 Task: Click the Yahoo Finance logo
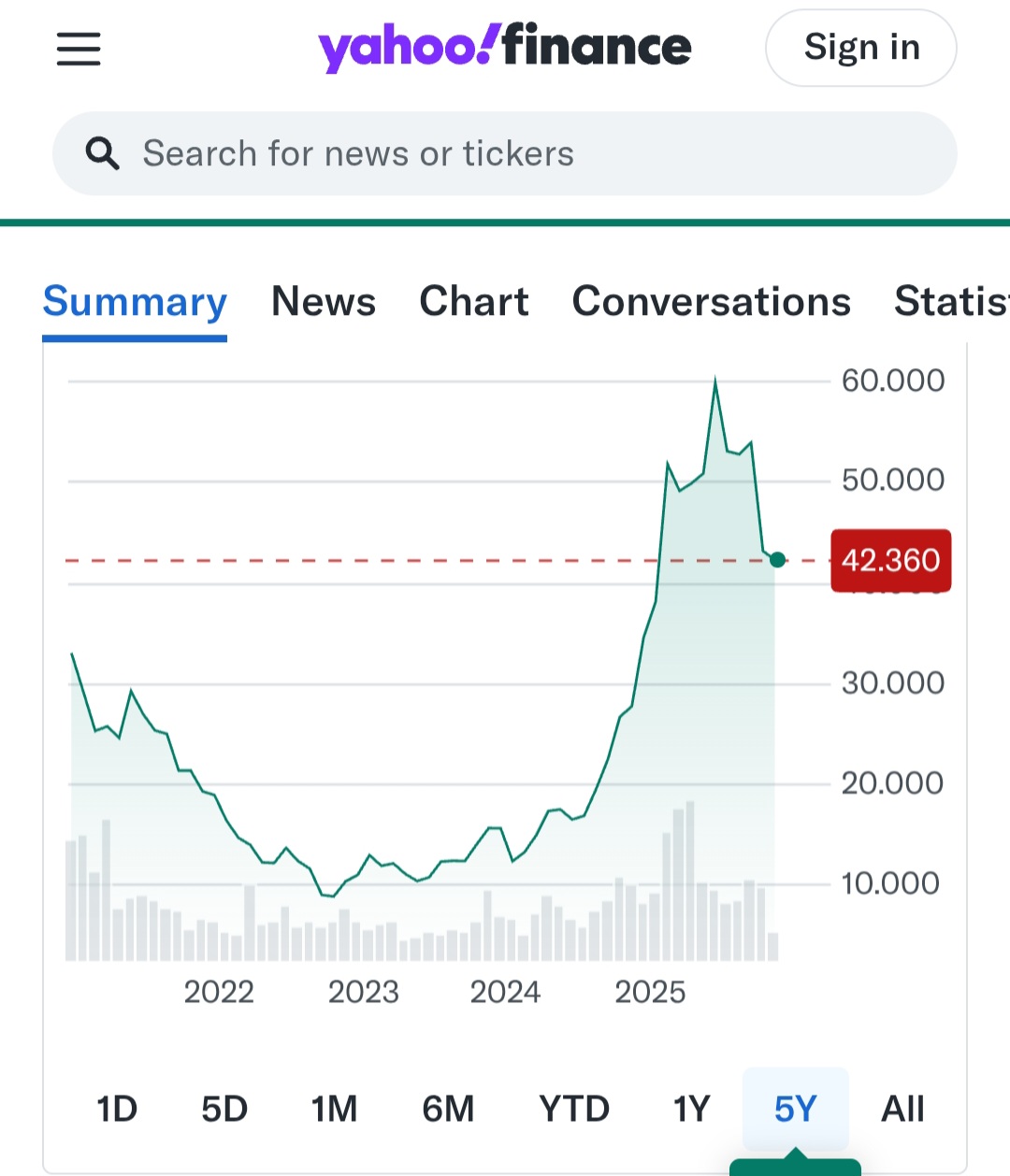504,48
